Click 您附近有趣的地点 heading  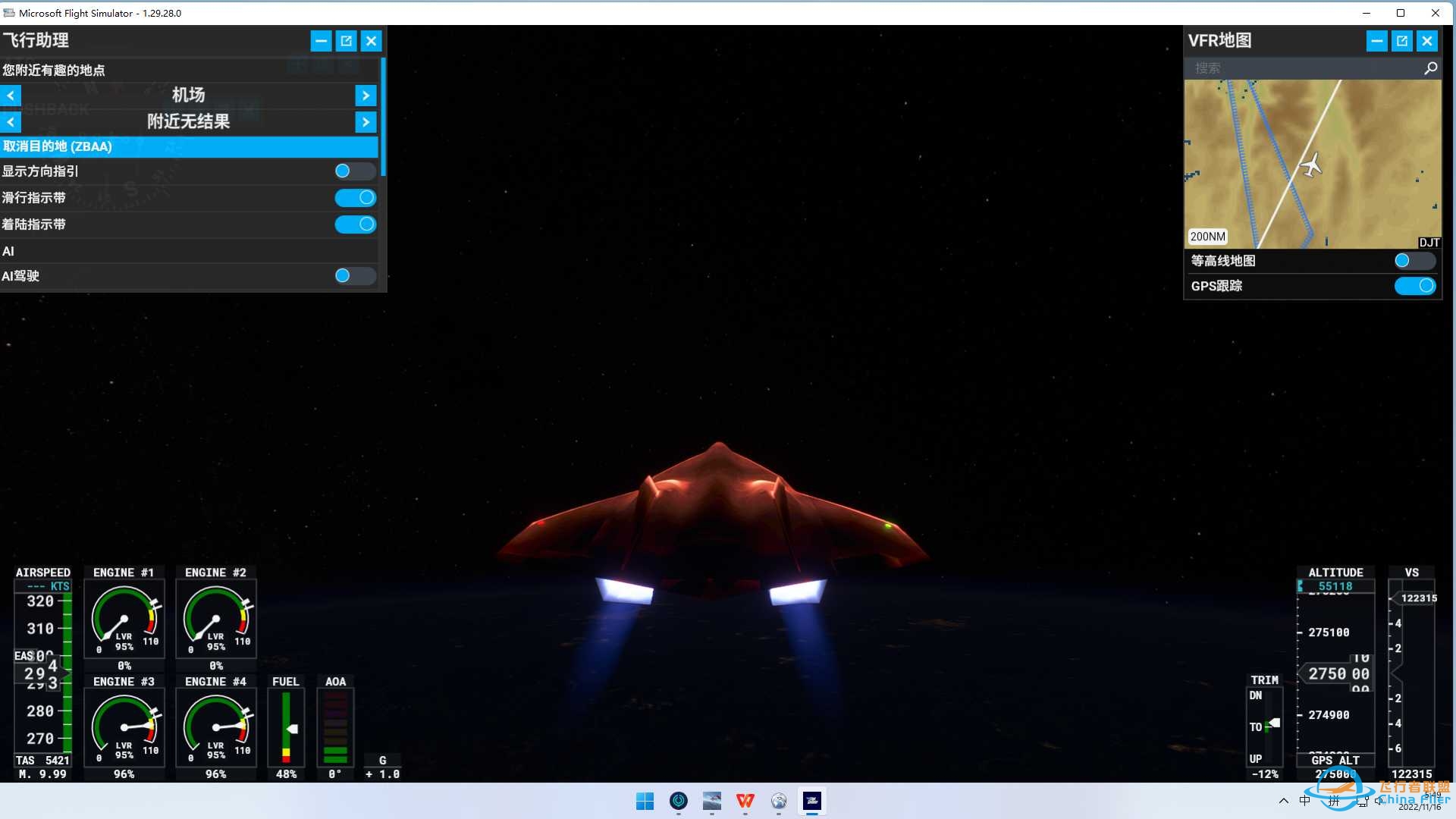click(x=53, y=70)
